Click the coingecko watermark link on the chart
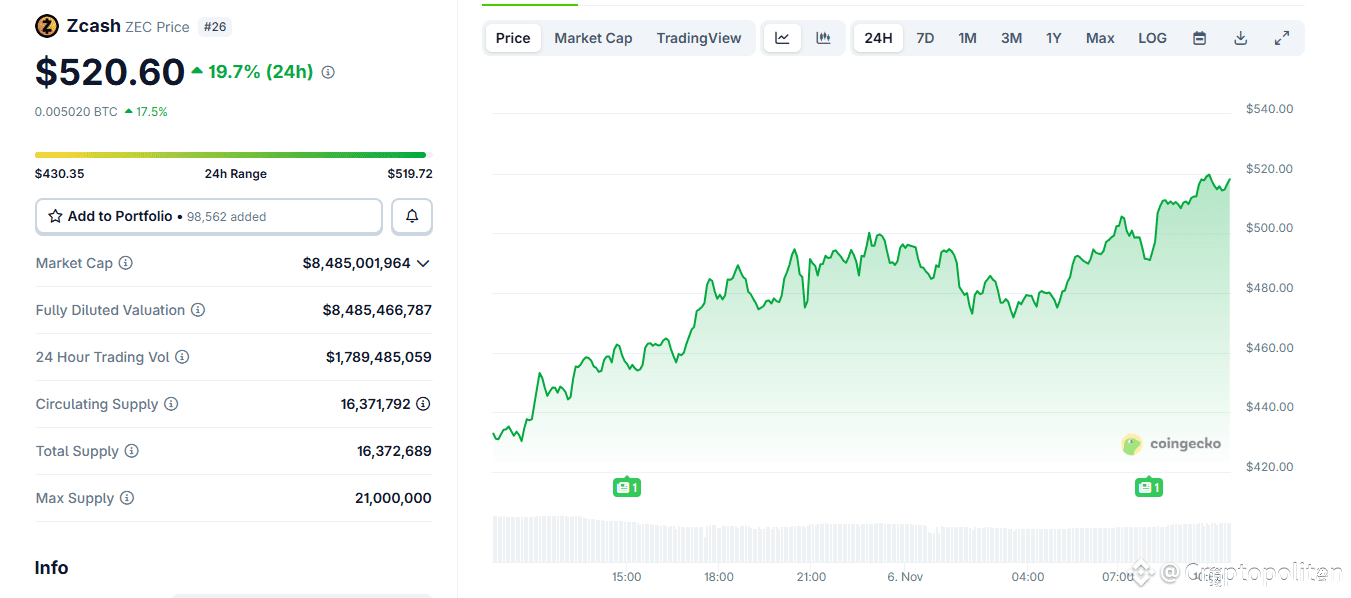This screenshot has width=1351, height=598. point(1171,443)
